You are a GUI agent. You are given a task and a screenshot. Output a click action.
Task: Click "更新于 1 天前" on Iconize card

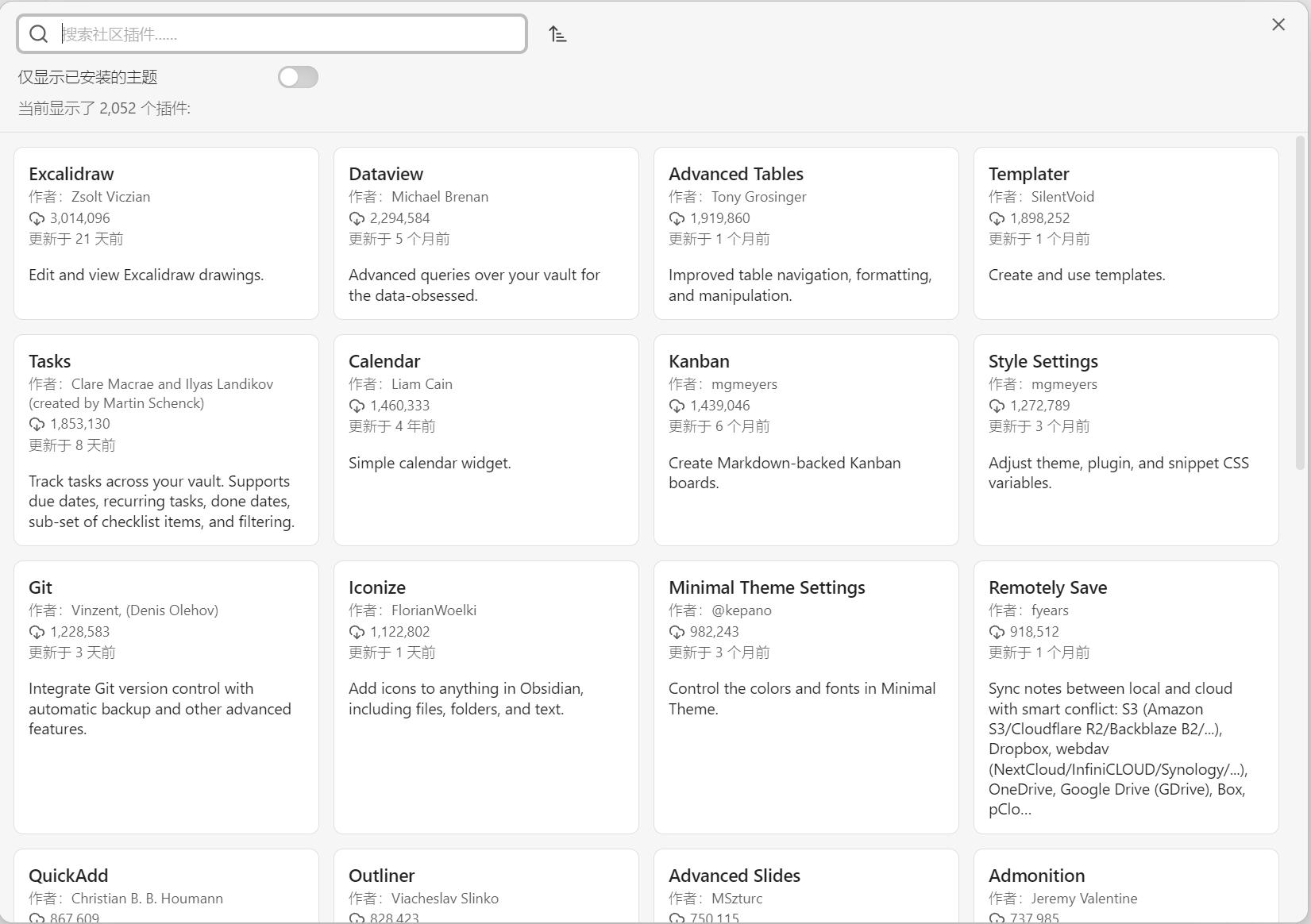[392, 653]
